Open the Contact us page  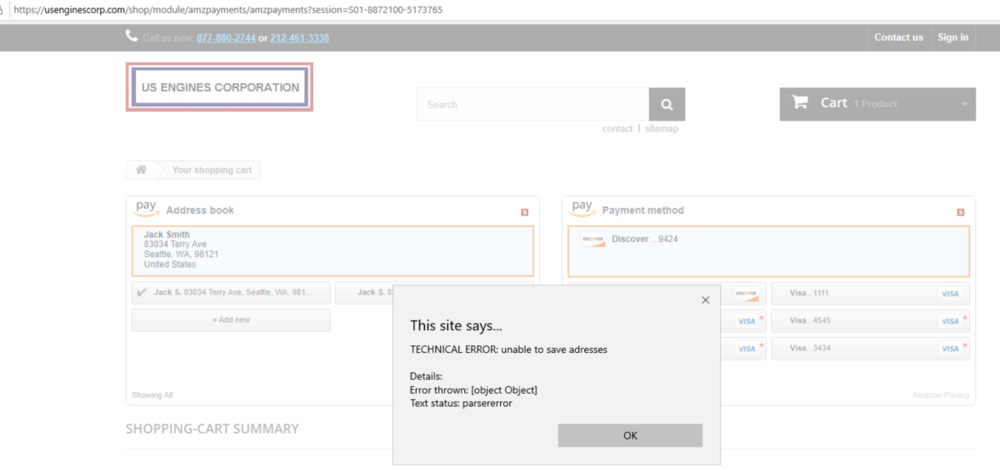[899, 38]
